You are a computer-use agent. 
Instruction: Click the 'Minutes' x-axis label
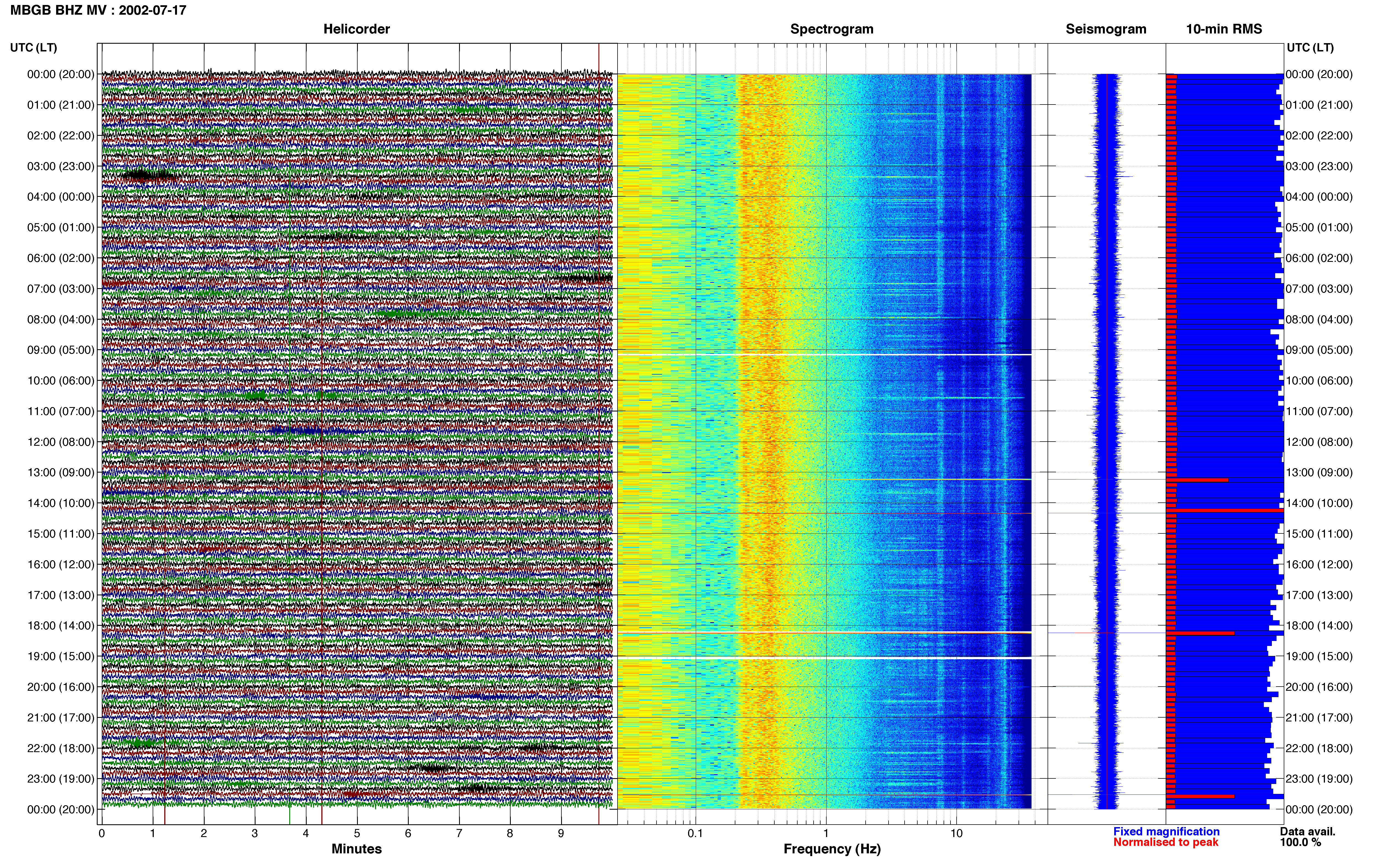click(x=356, y=848)
